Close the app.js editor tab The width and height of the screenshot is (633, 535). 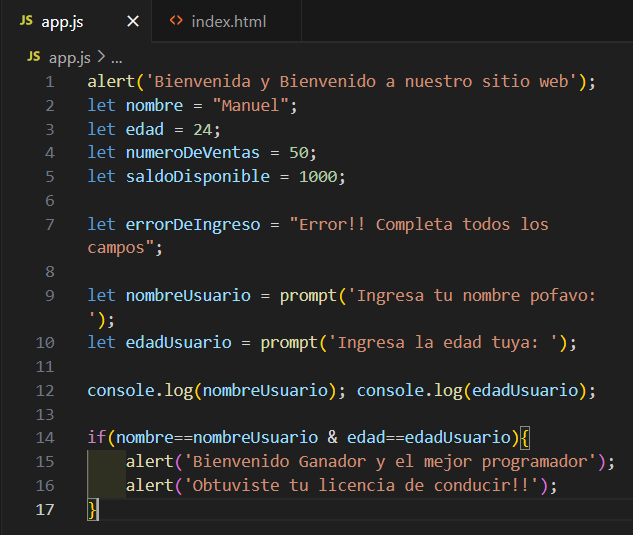(133, 21)
